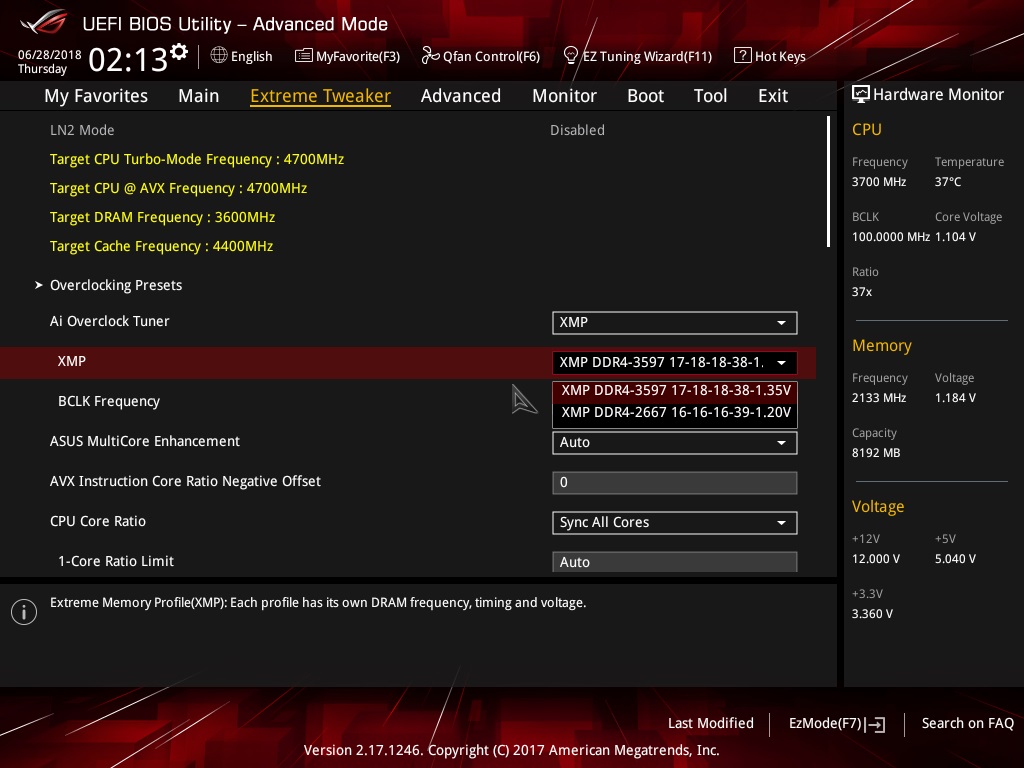
Task: Click the English language button
Action: click(242, 56)
